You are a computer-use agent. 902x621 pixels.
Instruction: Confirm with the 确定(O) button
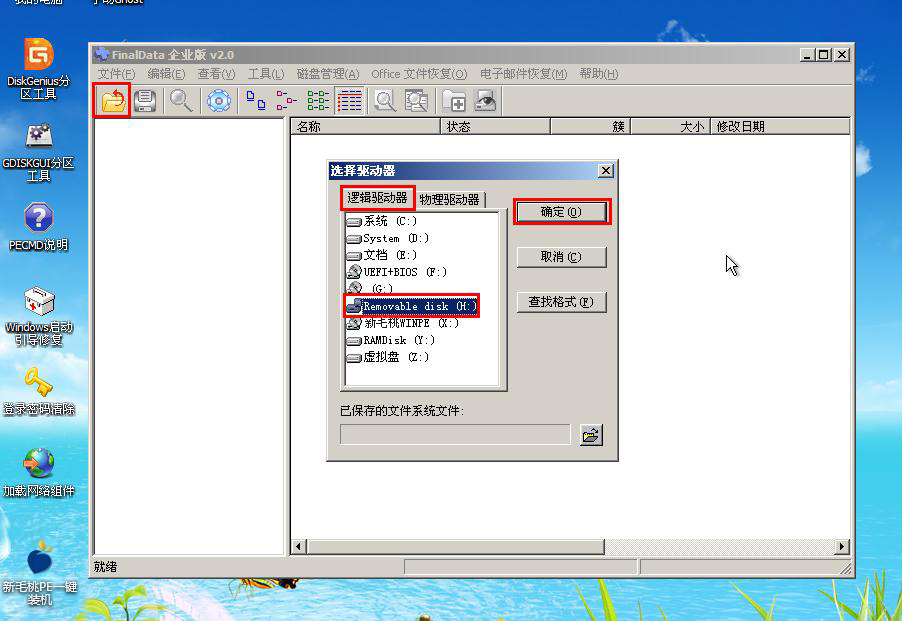[x=561, y=212]
